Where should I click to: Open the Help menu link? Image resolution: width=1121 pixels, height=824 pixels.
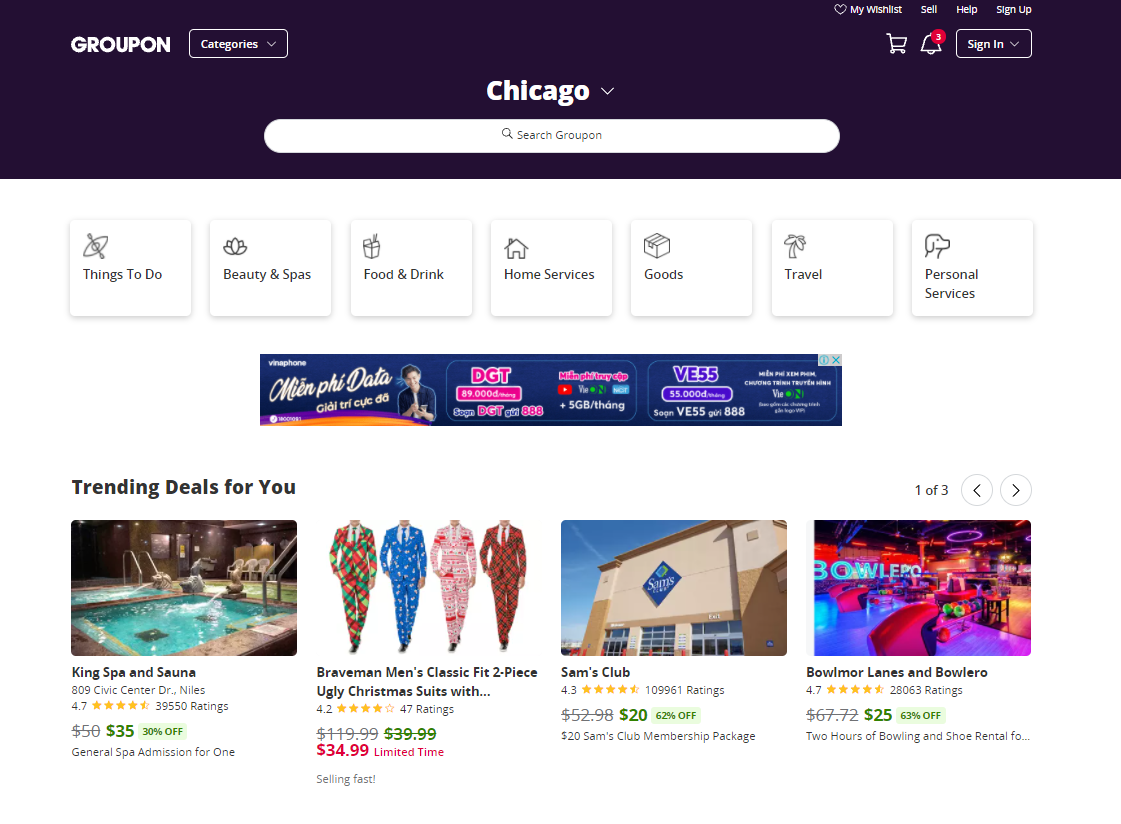[x=967, y=9]
